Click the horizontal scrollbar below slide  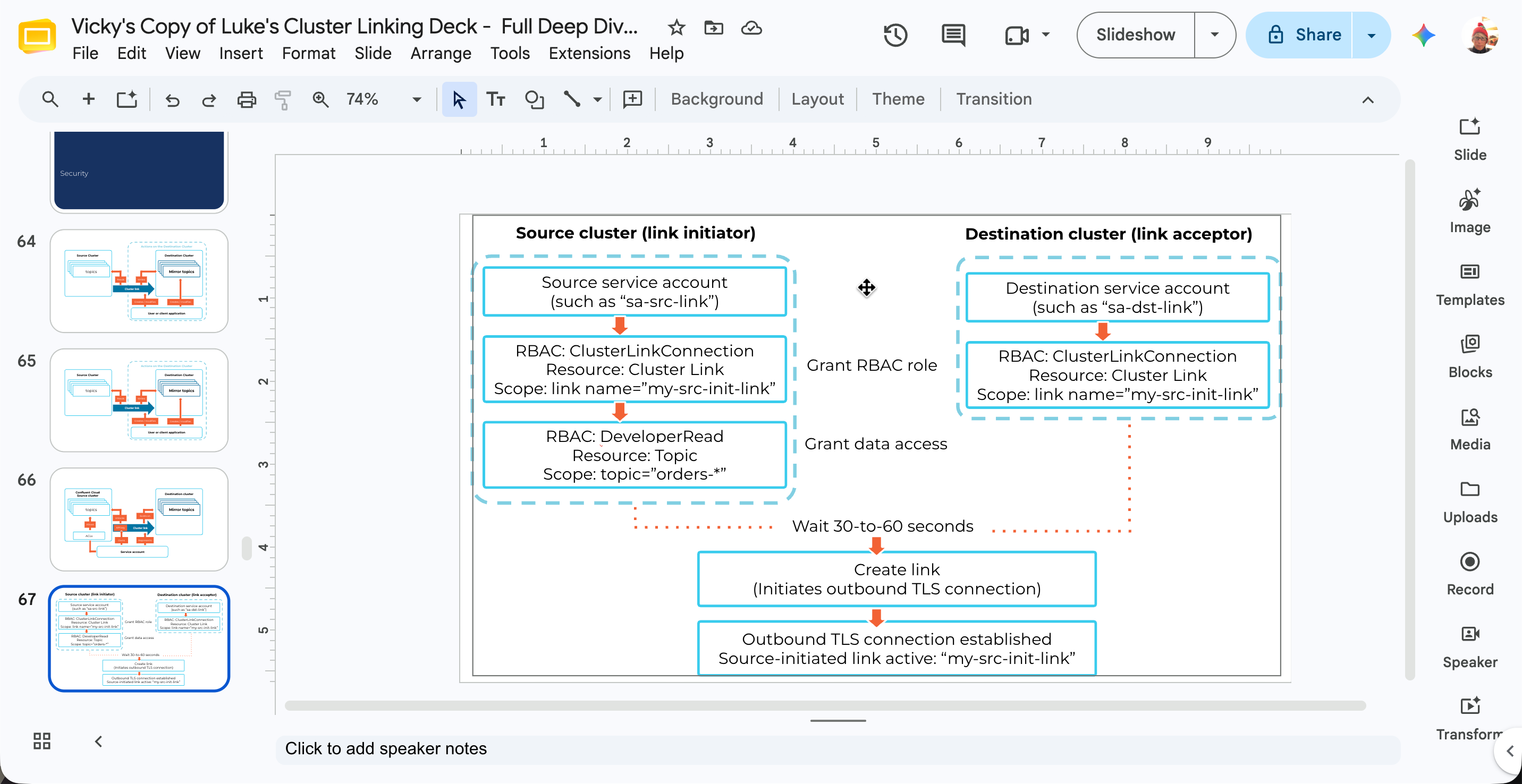click(x=825, y=705)
